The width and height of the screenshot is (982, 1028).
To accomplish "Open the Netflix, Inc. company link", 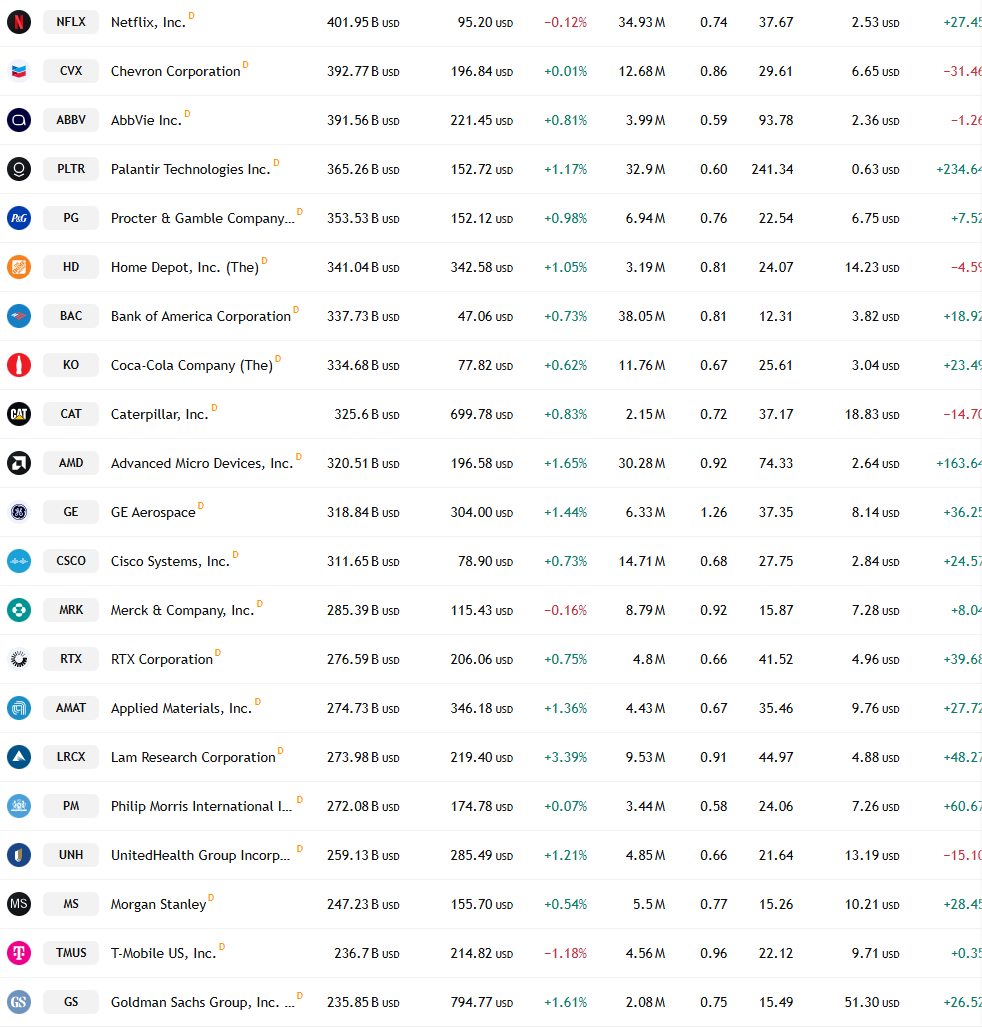I will (x=148, y=22).
